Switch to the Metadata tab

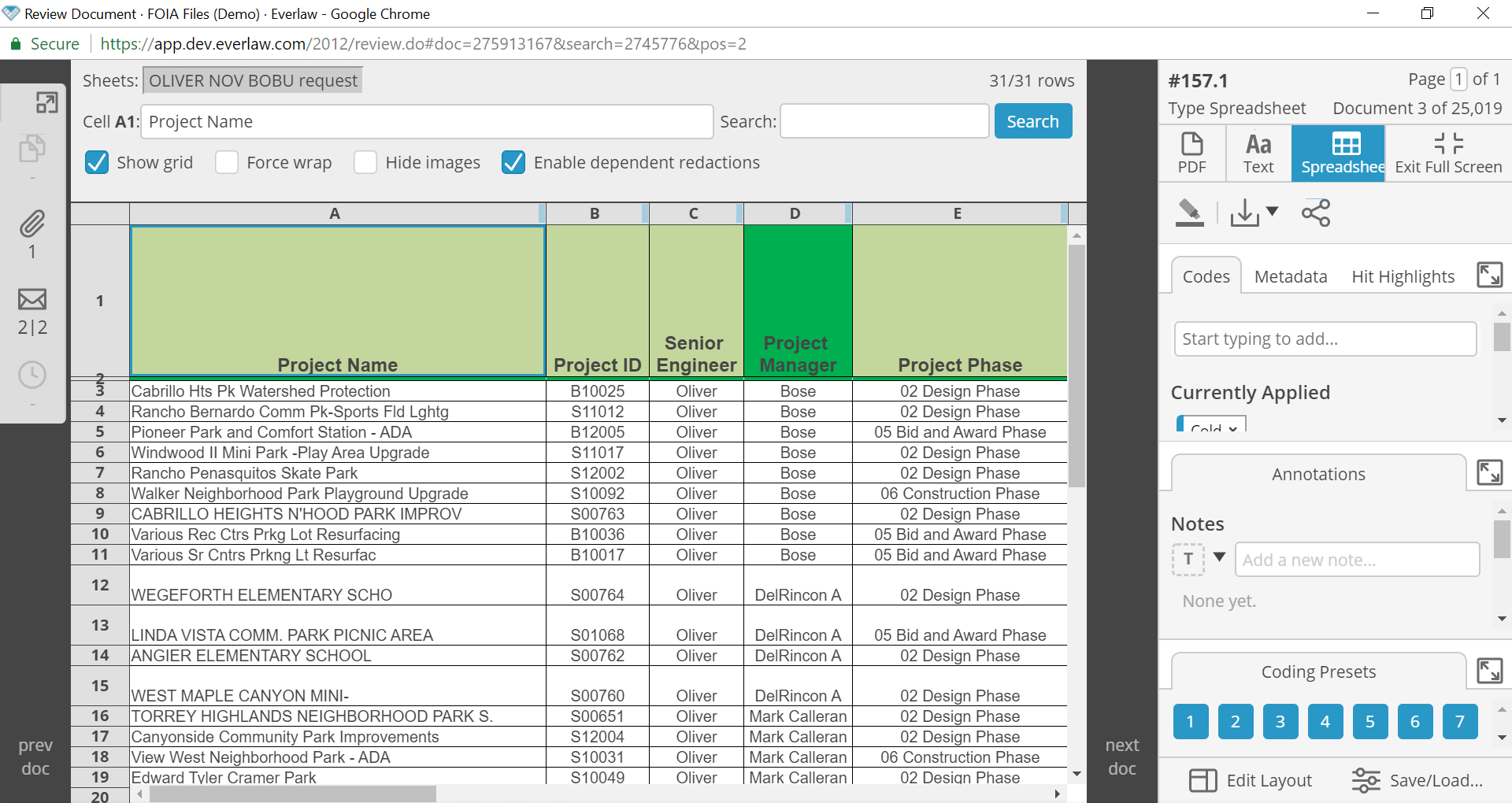tap(1290, 276)
